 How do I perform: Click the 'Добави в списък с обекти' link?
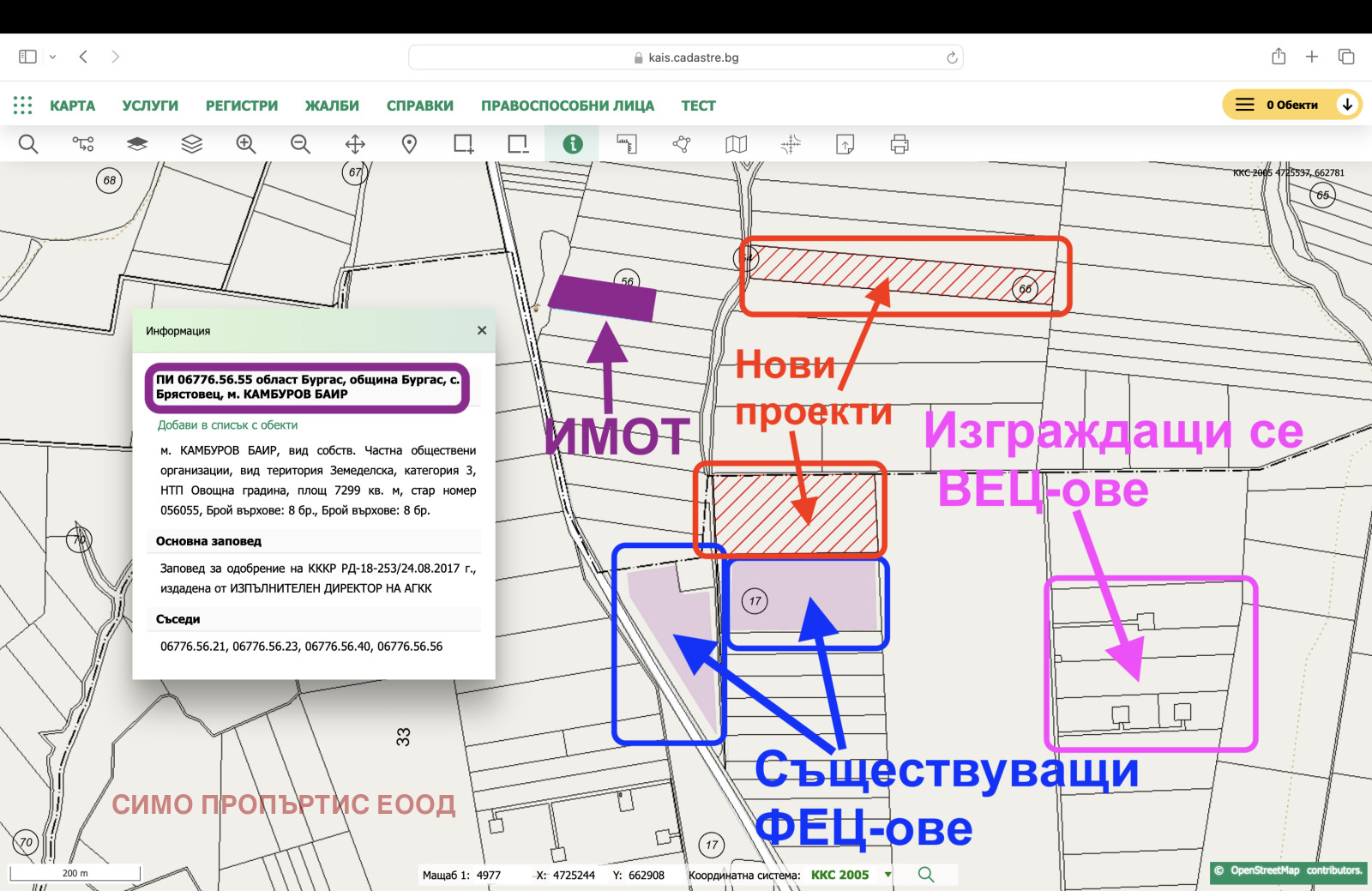(226, 424)
